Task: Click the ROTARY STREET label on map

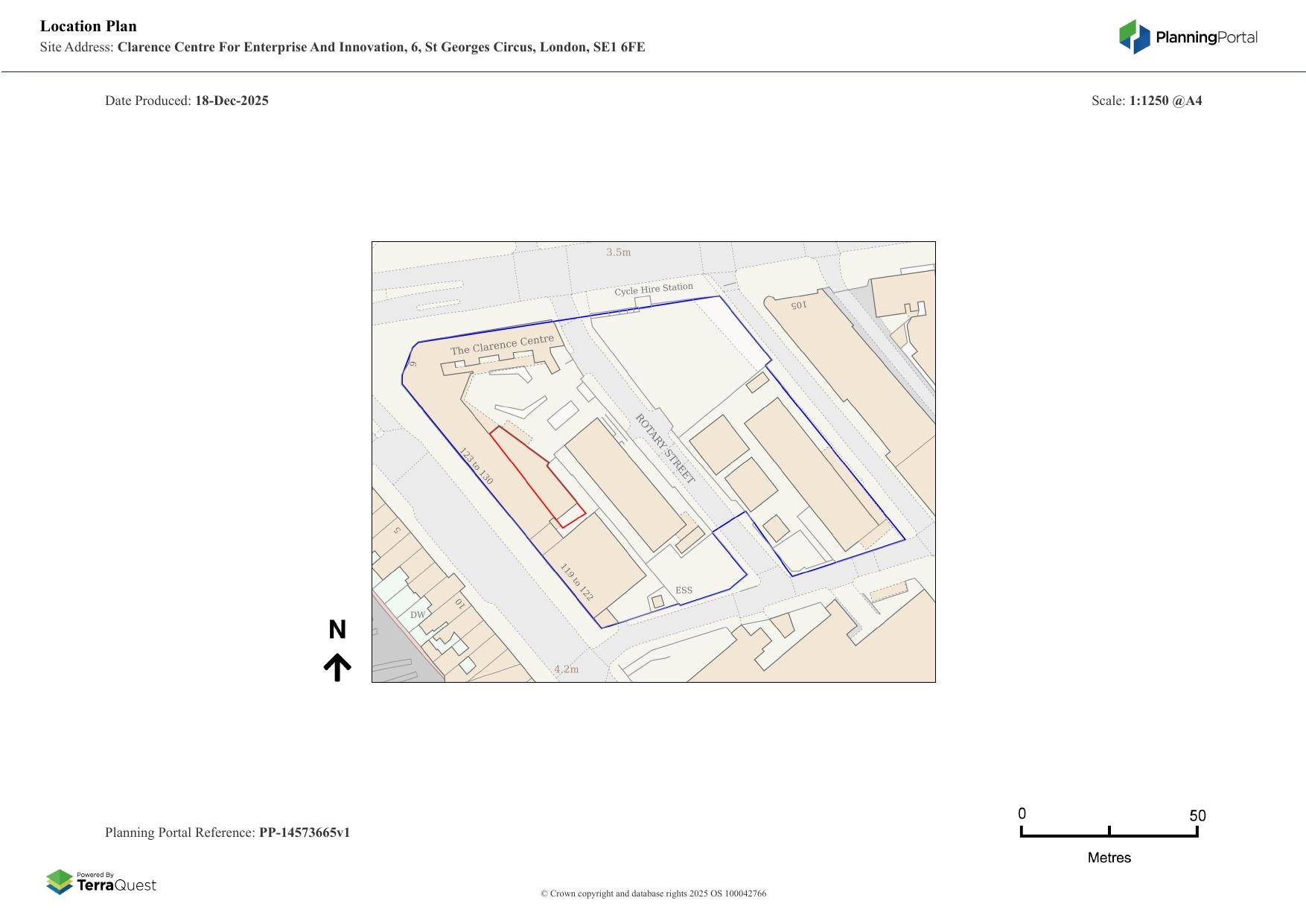Action: pos(665,449)
